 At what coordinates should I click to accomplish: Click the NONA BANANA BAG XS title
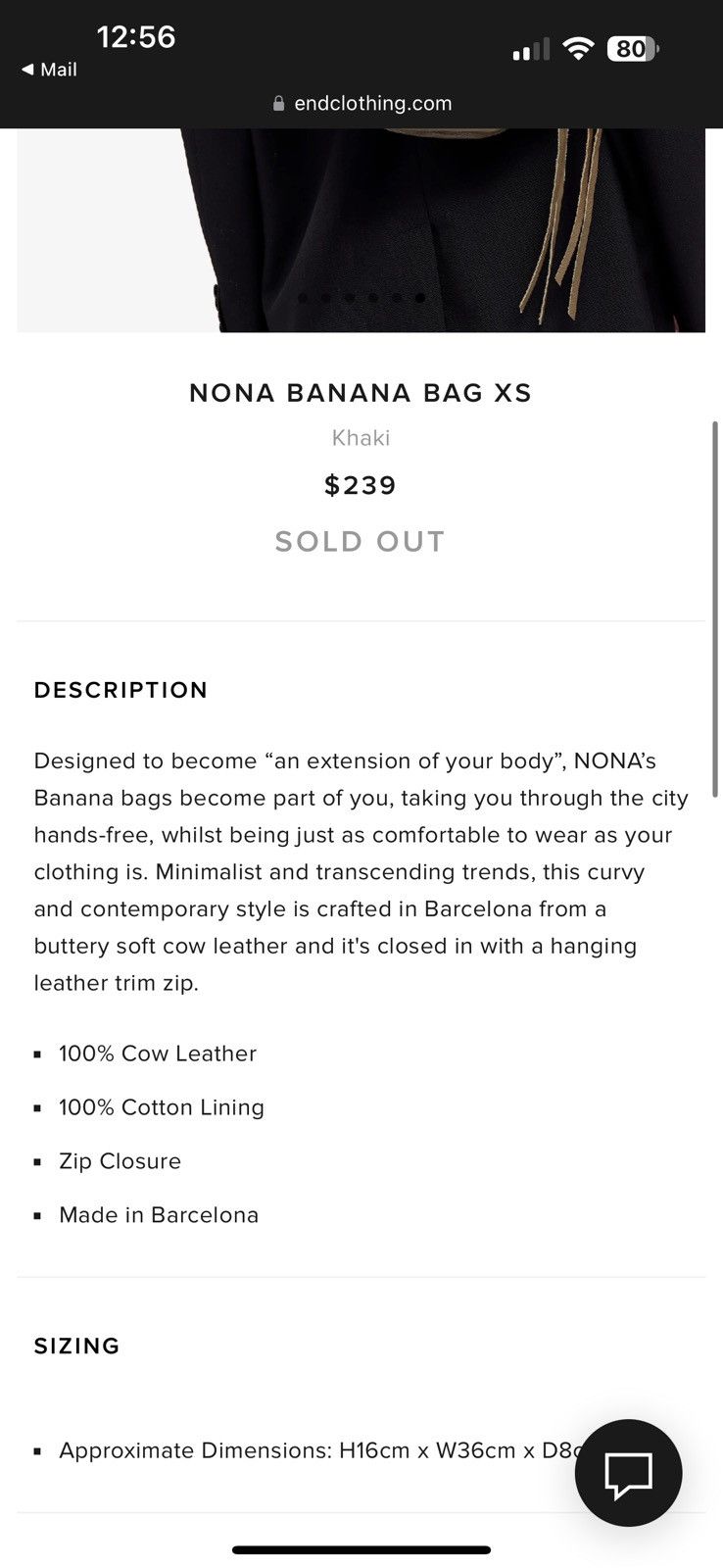[361, 393]
